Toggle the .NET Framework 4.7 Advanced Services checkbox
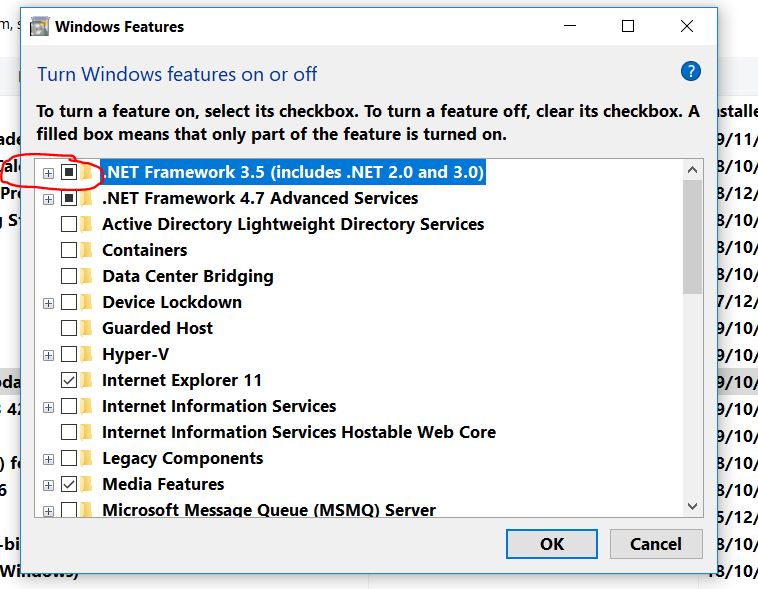 pyautogui.click(x=69, y=198)
